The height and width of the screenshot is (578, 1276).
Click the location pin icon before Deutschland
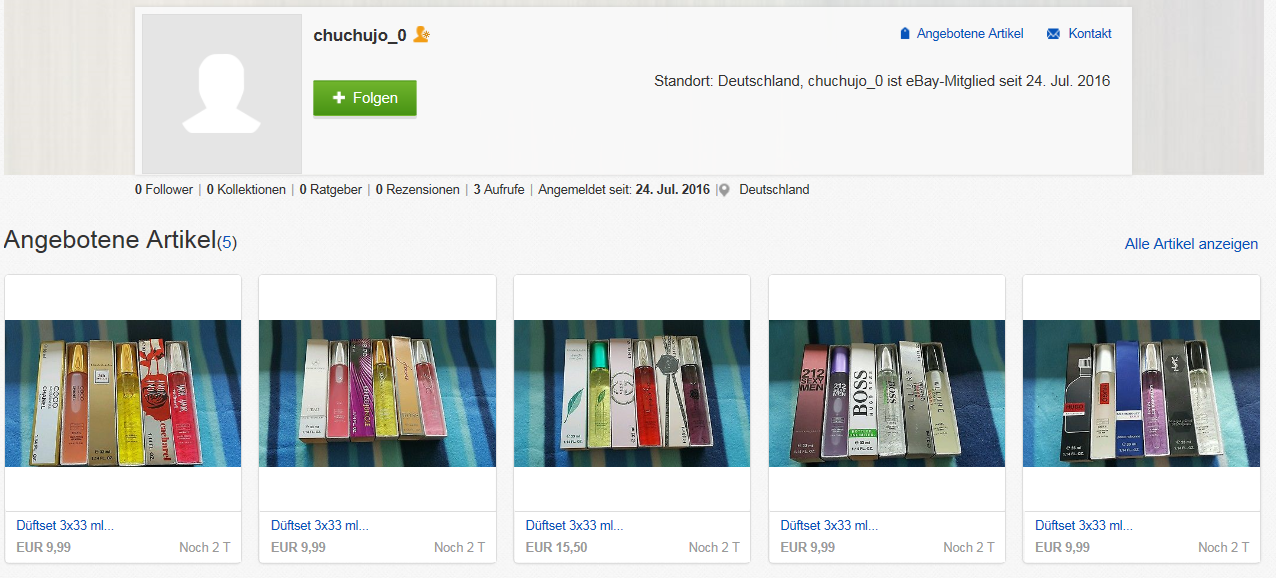(724, 190)
